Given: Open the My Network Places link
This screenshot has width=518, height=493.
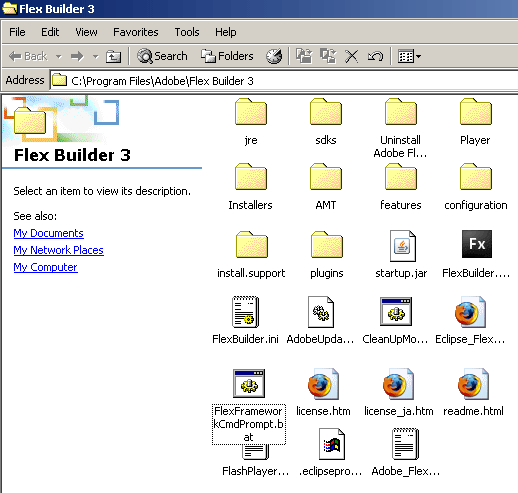Looking at the screenshot, I should coord(58,250).
